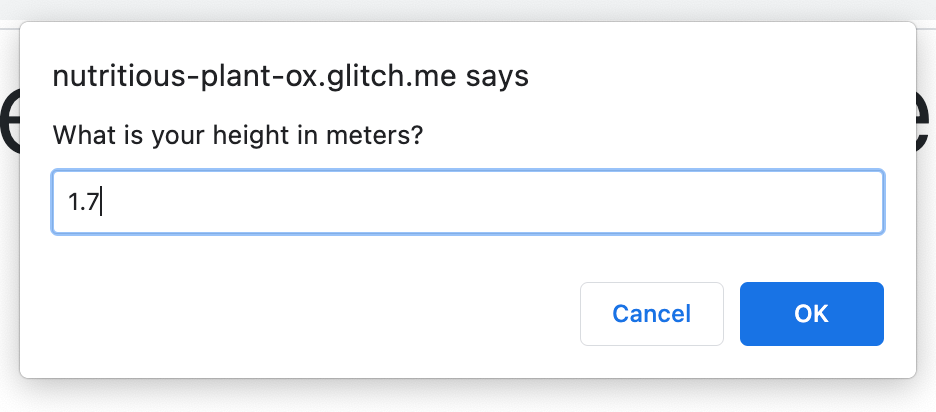Click the gray browser strip above the dialog
Viewport: 936px width, 412px height.
tap(468, 9)
